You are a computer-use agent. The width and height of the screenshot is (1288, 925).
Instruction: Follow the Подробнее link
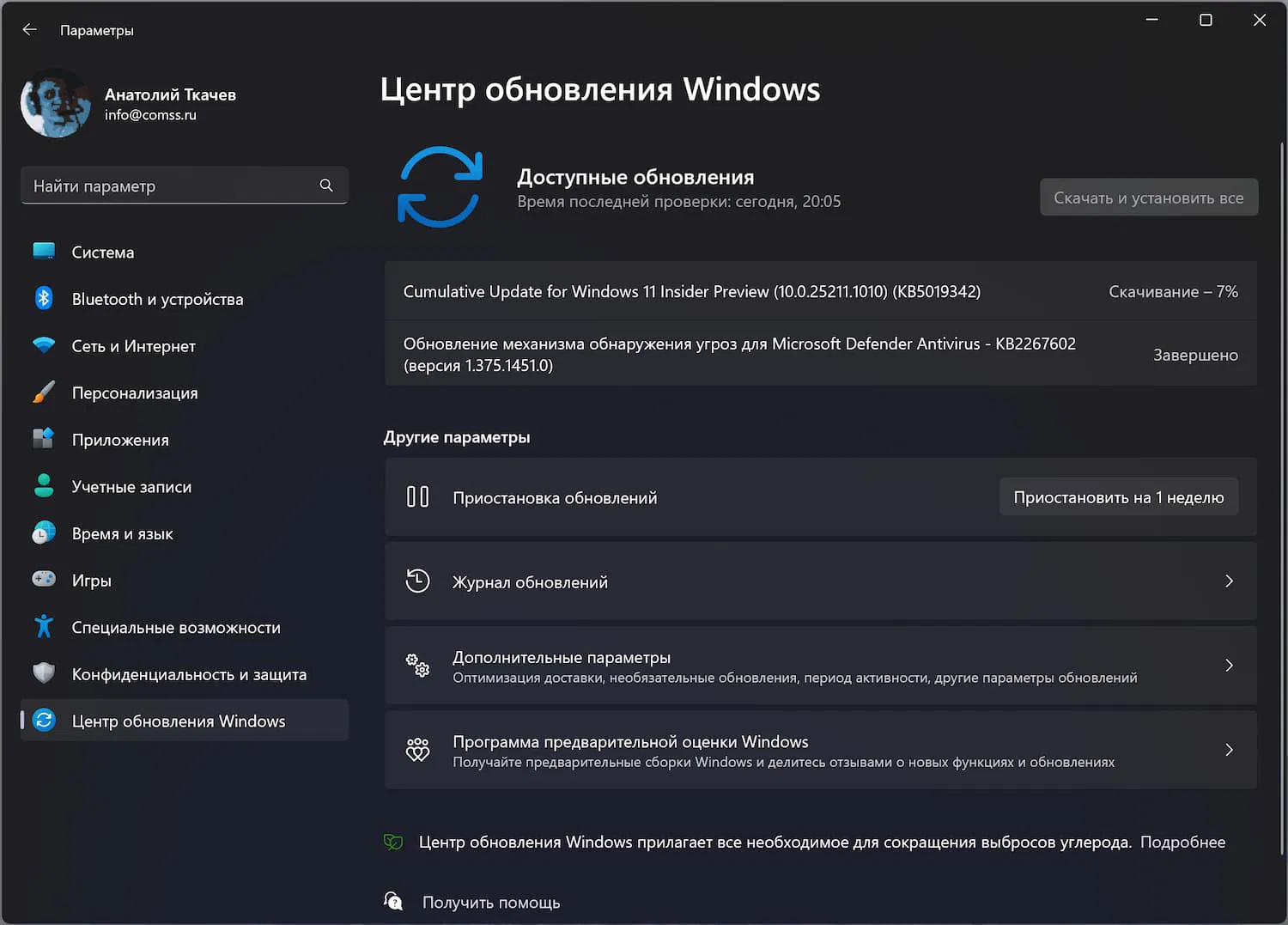pyautogui.click(x=1182, y=843)
